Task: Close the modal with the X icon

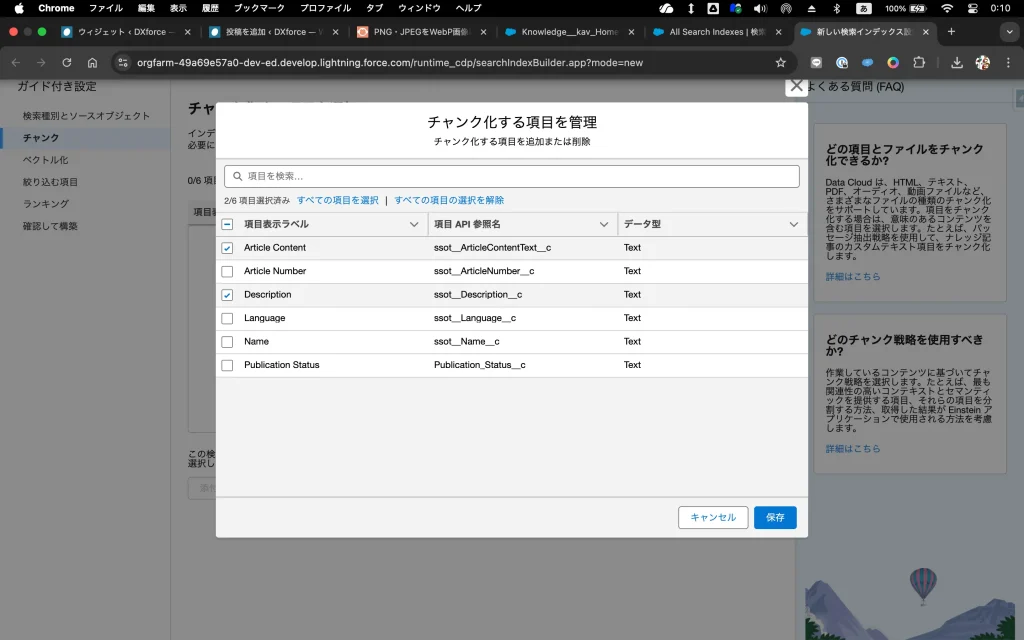Action: (796, 86)
